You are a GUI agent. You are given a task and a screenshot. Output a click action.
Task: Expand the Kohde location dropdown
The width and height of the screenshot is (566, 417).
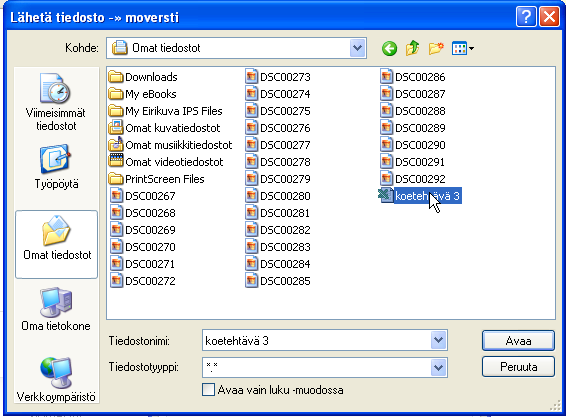[x=357, y=48]
